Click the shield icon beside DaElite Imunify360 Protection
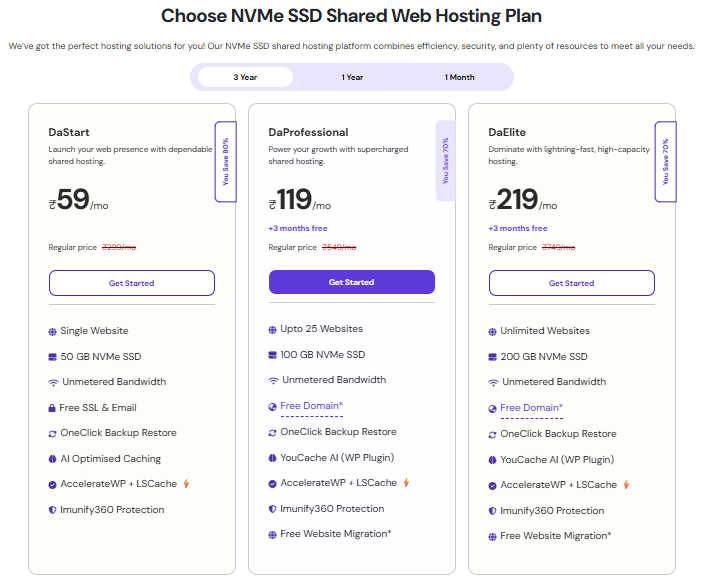Image resolution: width=703 pixels, height=580 pixels. point(492,510)
